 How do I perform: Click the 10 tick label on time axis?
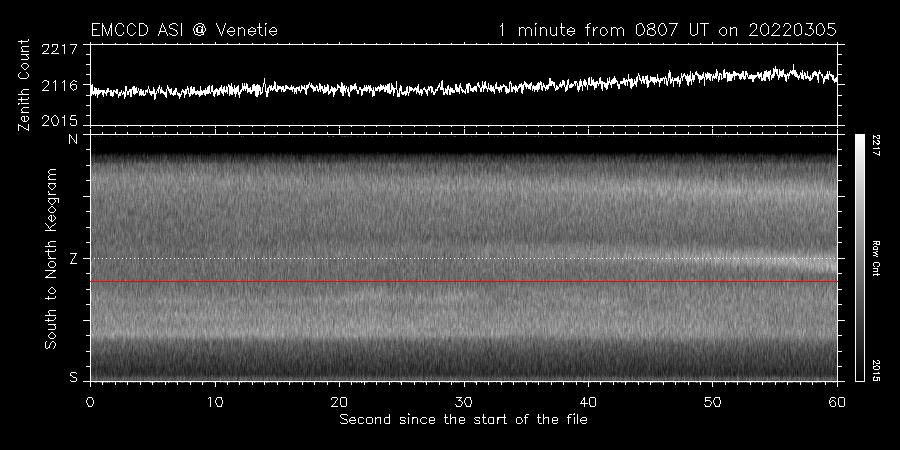pyautogui.click(x=215, y=402)
